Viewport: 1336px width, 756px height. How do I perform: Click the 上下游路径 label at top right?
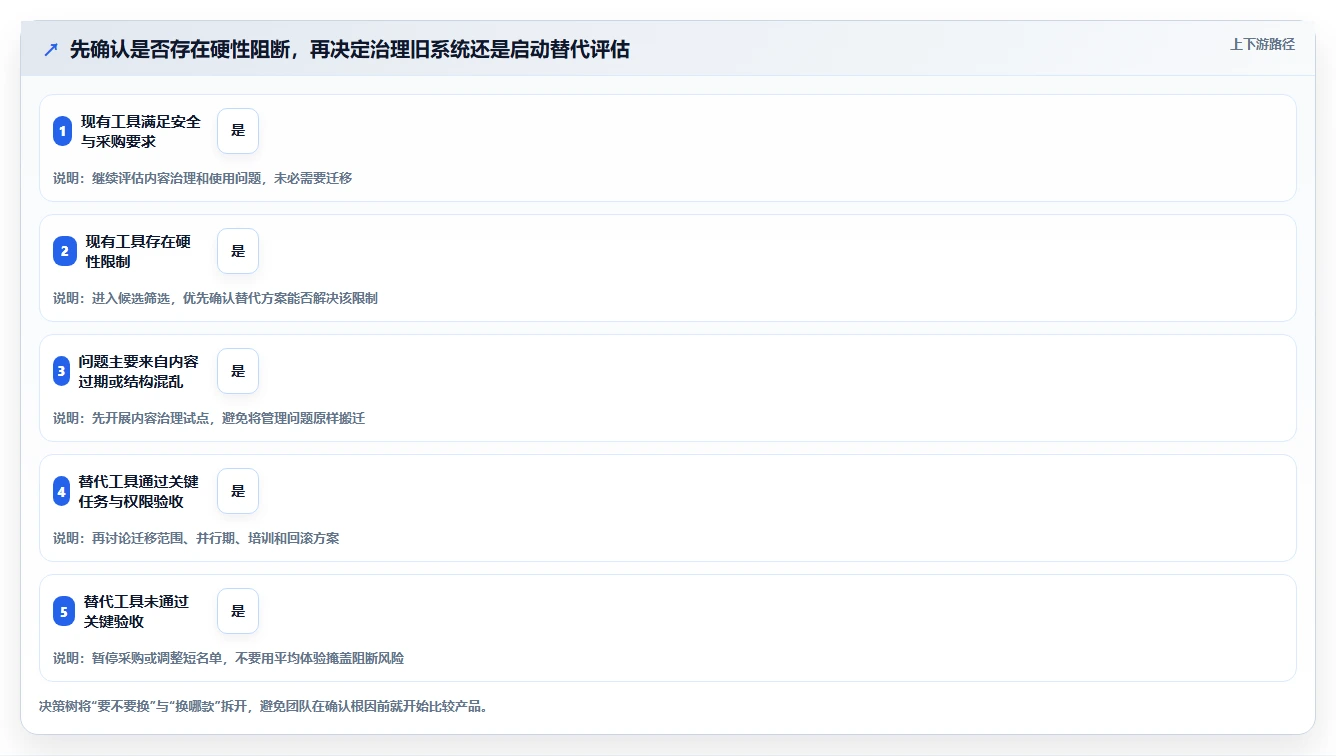(1262, 44)
